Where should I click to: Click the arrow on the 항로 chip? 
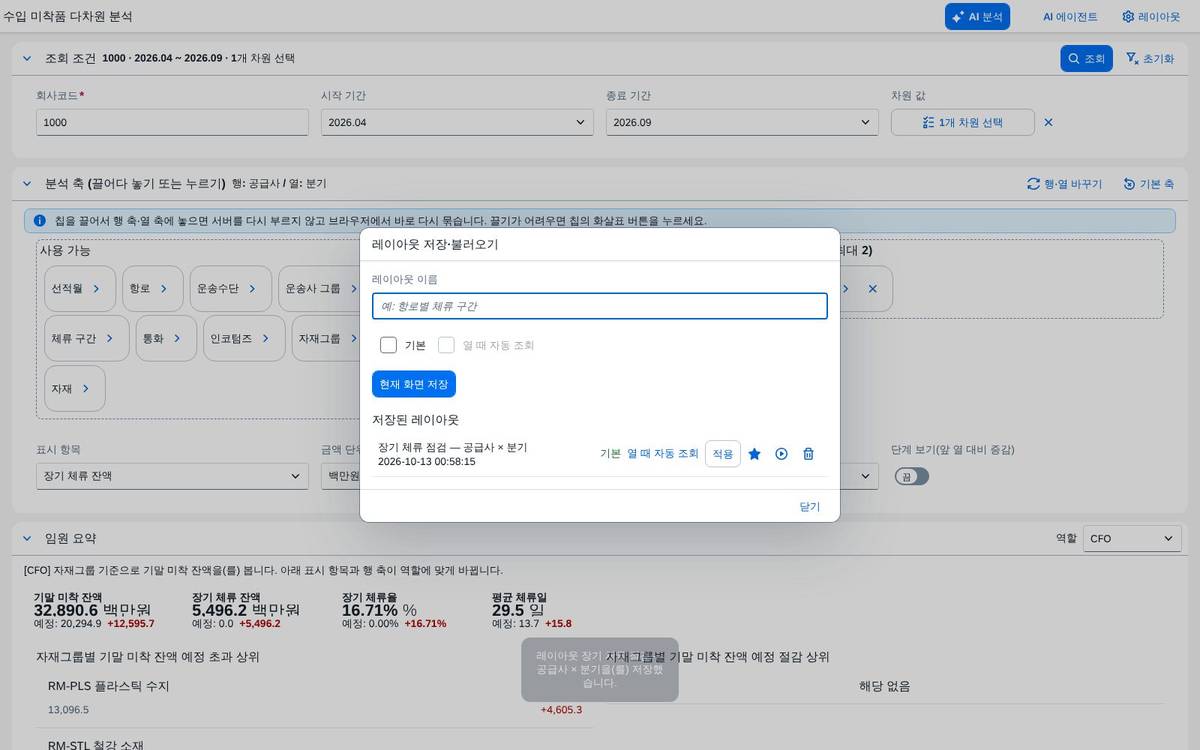(163, 288)
